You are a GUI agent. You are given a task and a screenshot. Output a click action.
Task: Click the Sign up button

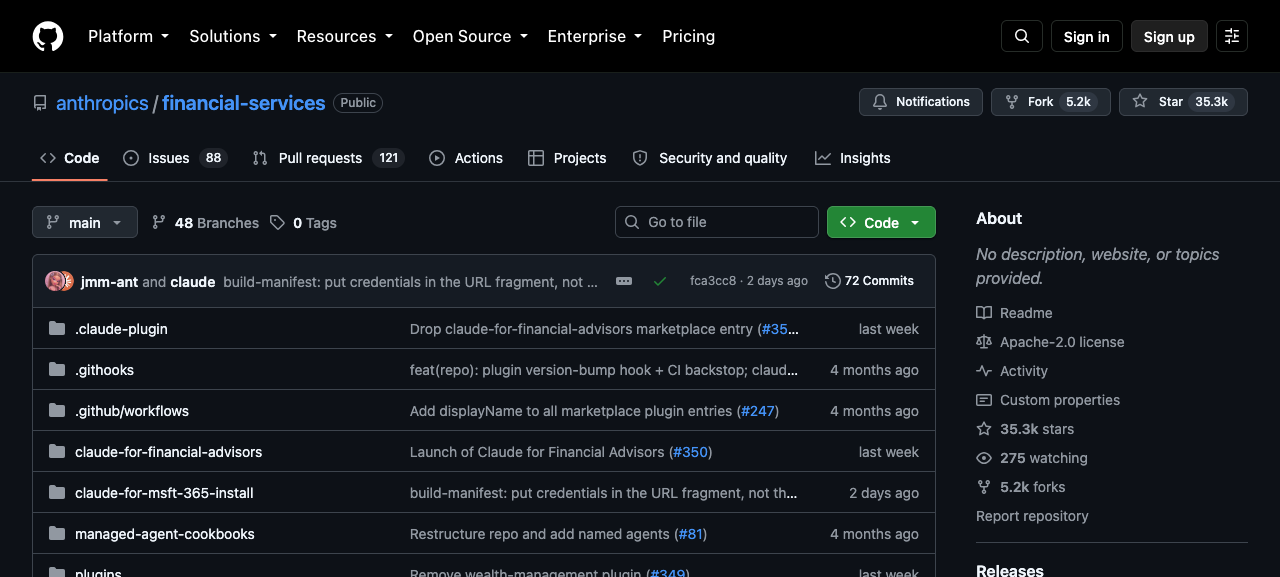click(x=1169, y=36)
